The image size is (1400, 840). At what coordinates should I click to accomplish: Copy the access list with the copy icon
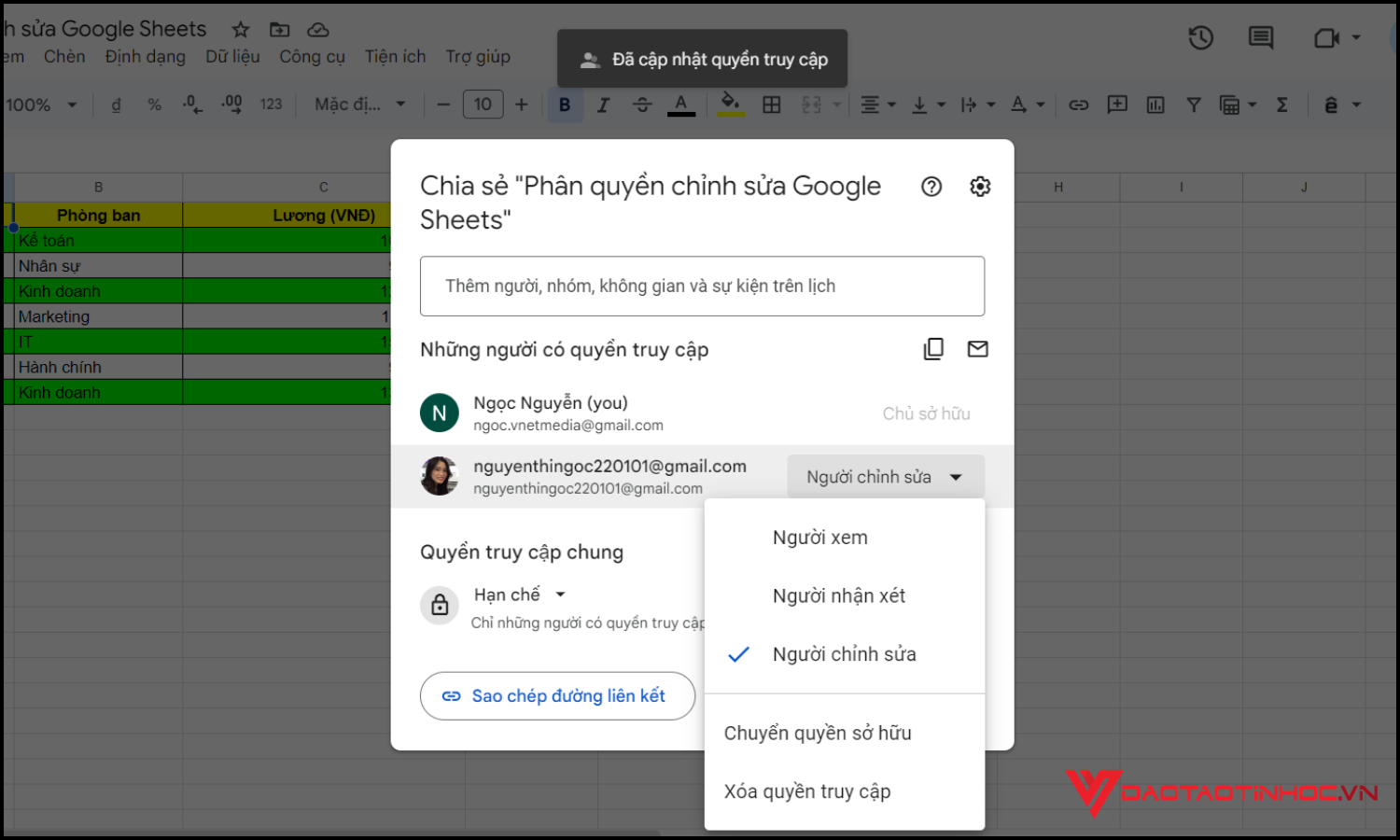coord(933,348)
